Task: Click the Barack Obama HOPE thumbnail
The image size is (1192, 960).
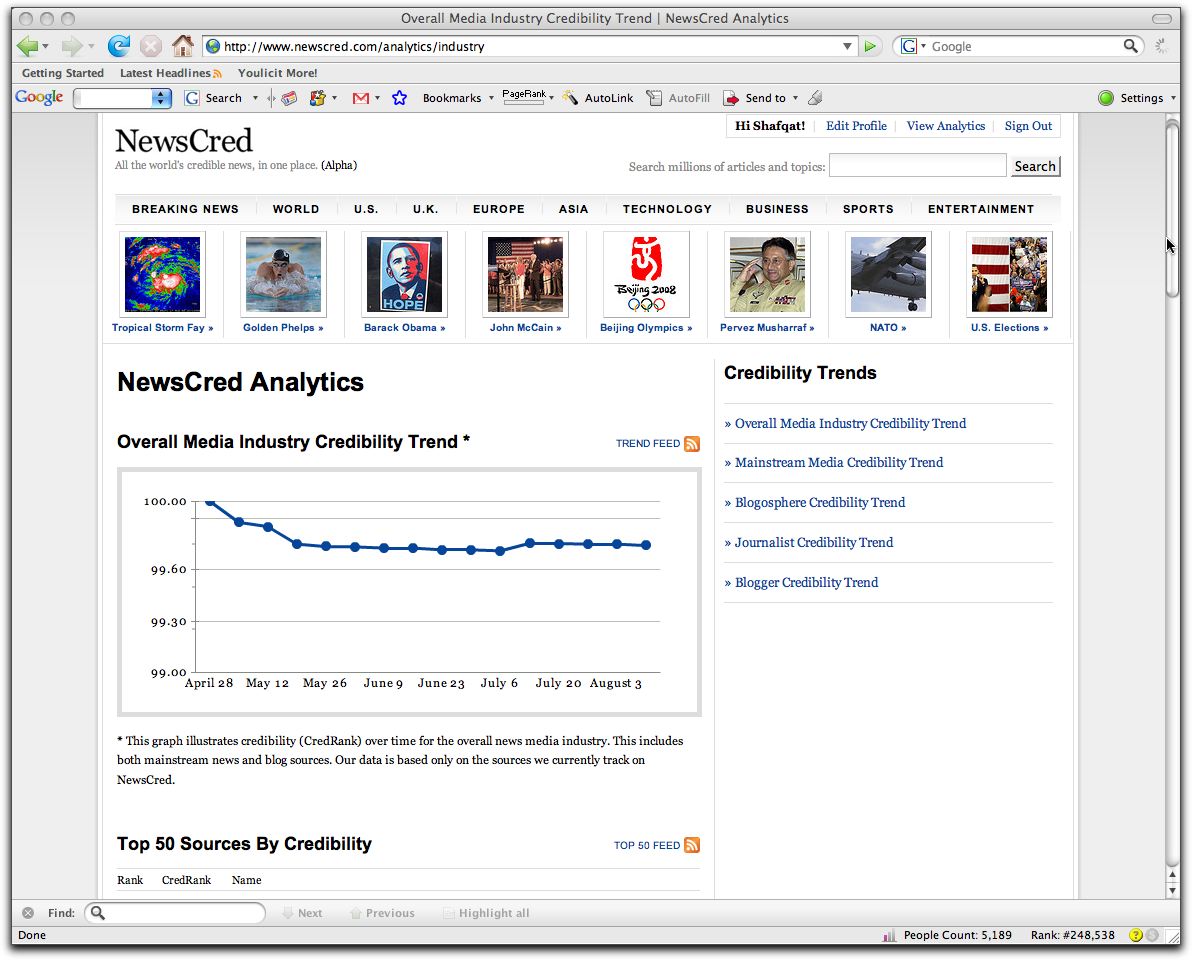Action: pyautogui.click(x=404, y=274)
